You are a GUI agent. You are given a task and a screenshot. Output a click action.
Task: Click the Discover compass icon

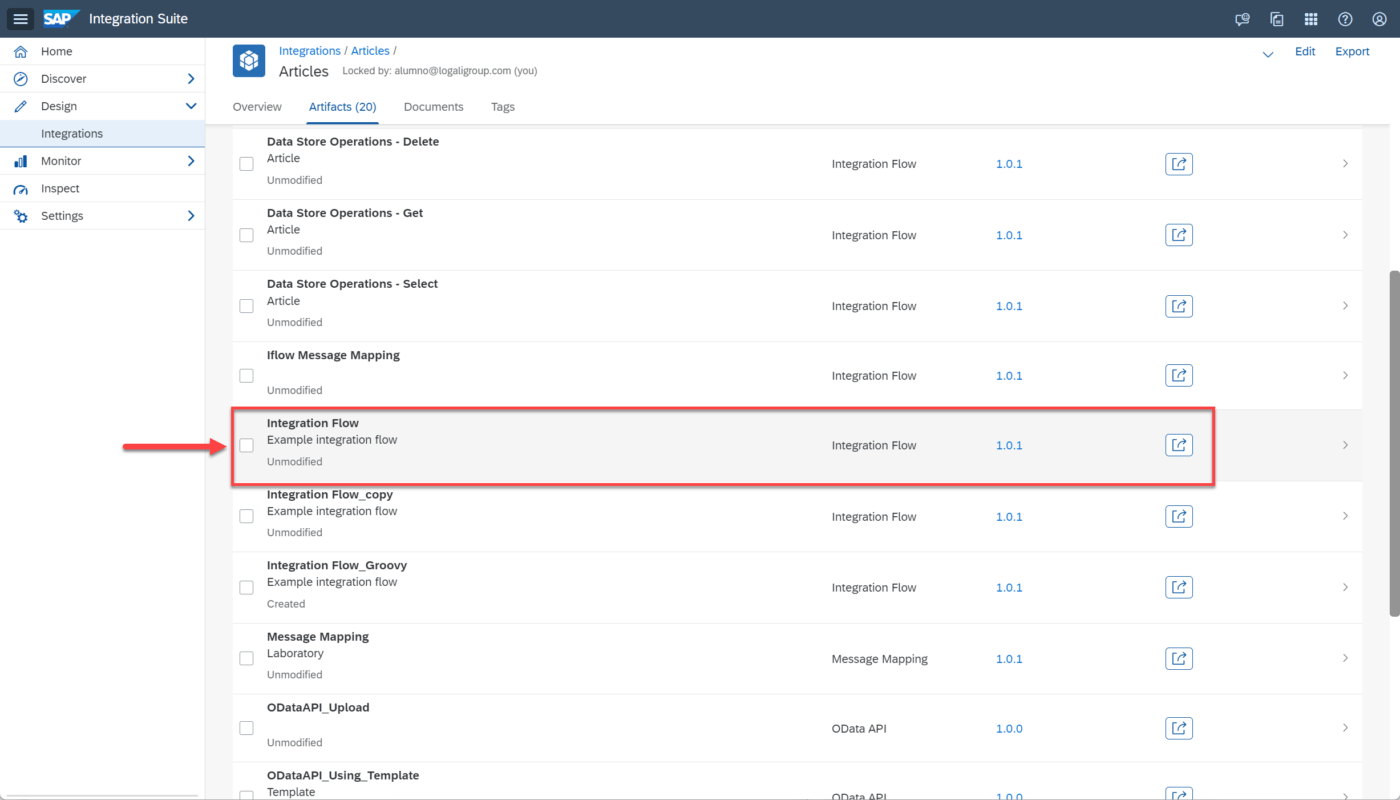click(20, 79)
